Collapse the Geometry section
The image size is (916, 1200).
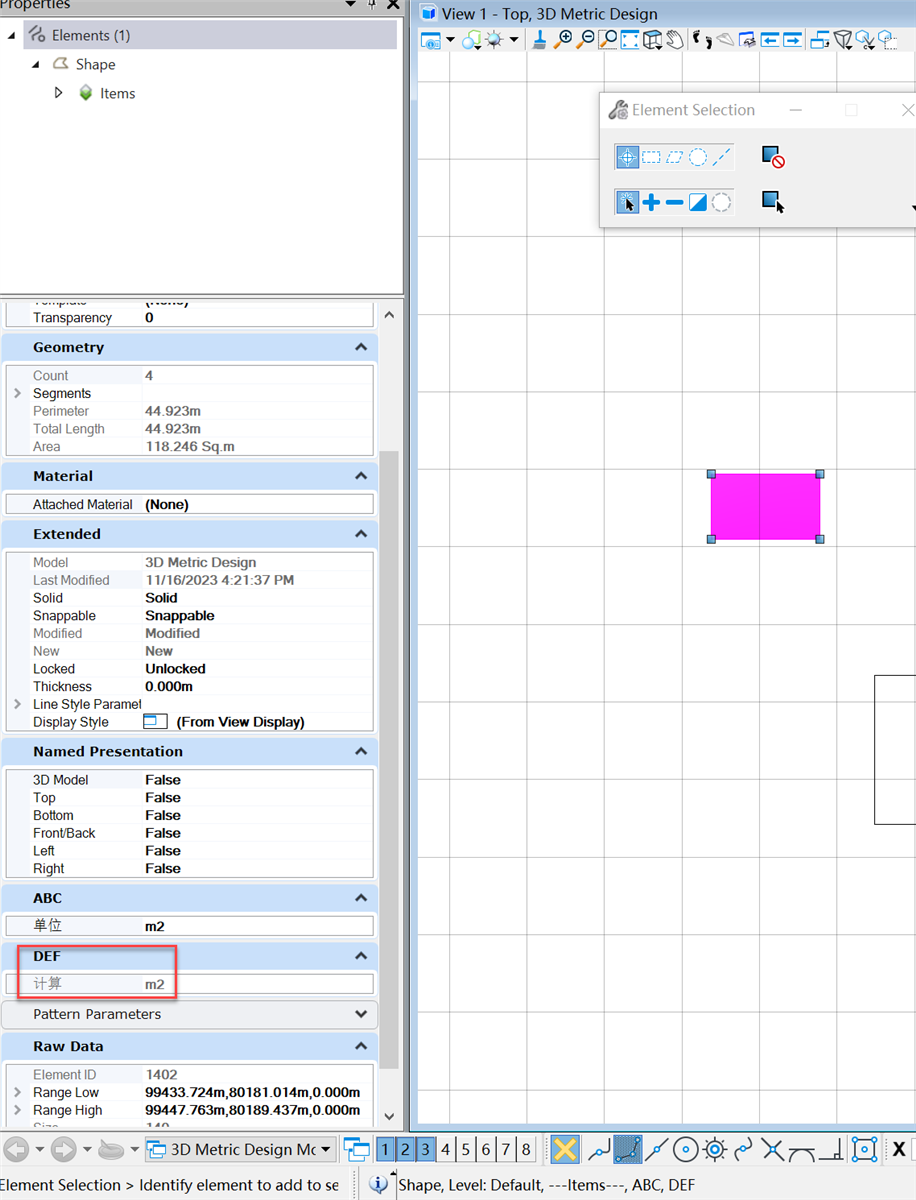pos(360,347)
